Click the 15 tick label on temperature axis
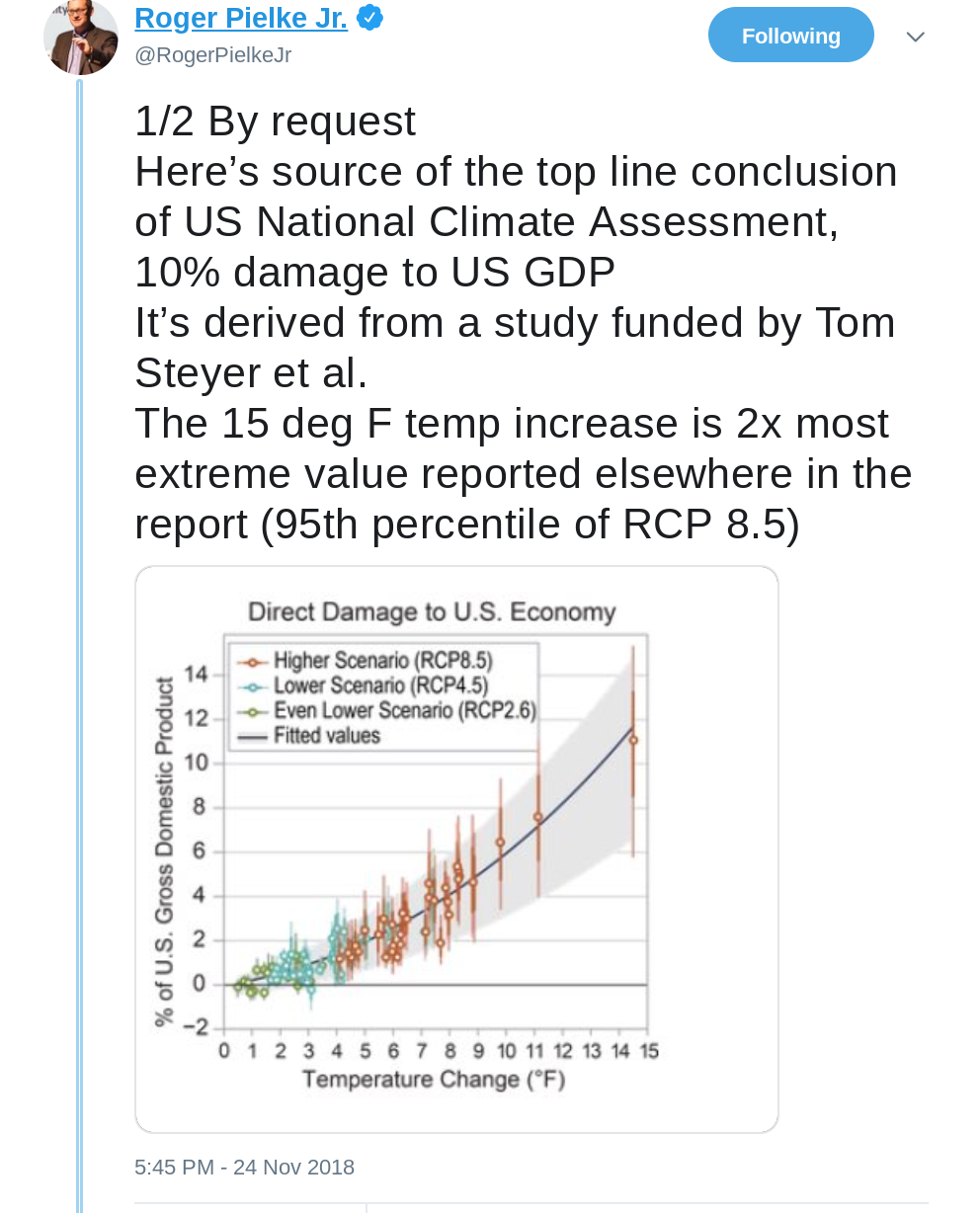 [648, 1051]
